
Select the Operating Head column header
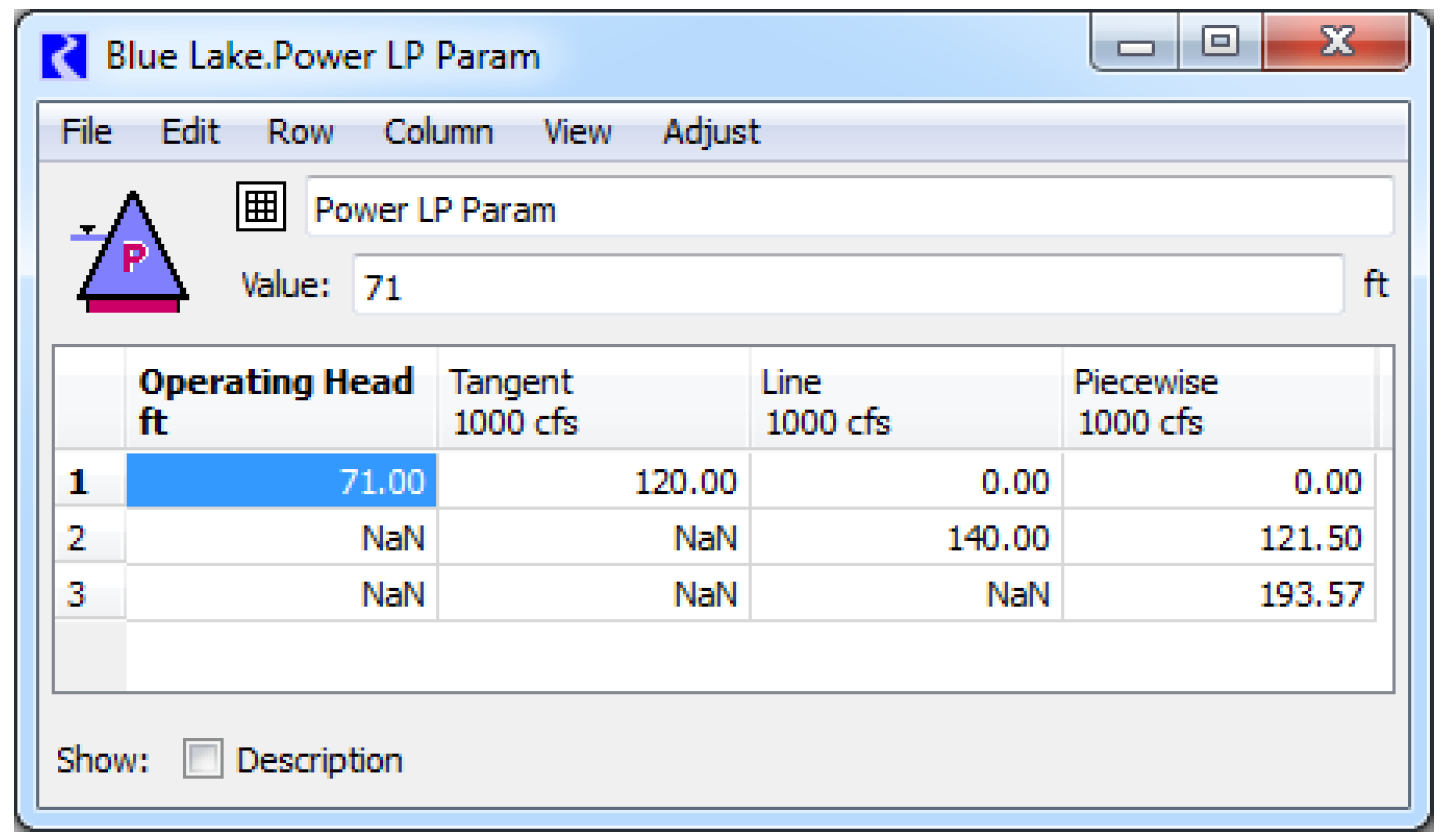tap(281, 401)
